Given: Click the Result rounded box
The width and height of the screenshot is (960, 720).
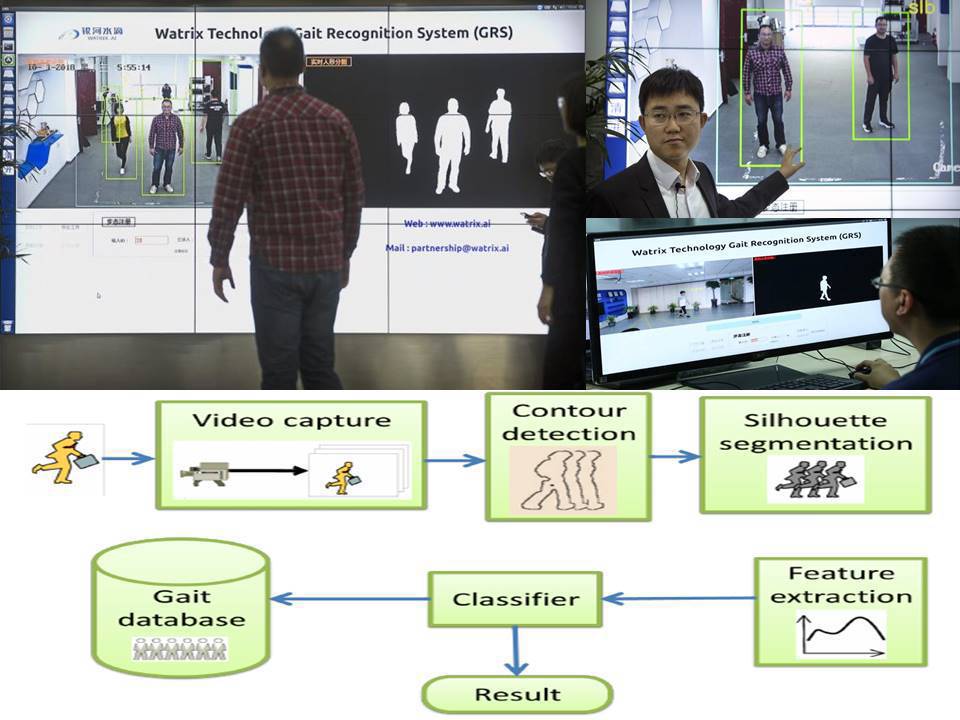Looking at the screenshot, I should pyautogui.click(x=517, y=694).
